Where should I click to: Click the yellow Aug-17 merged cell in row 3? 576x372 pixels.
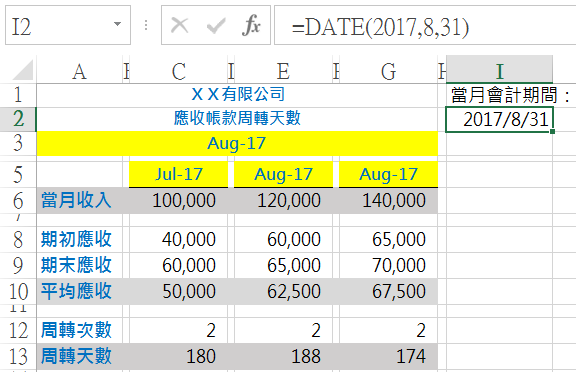[x=237, y=144]
